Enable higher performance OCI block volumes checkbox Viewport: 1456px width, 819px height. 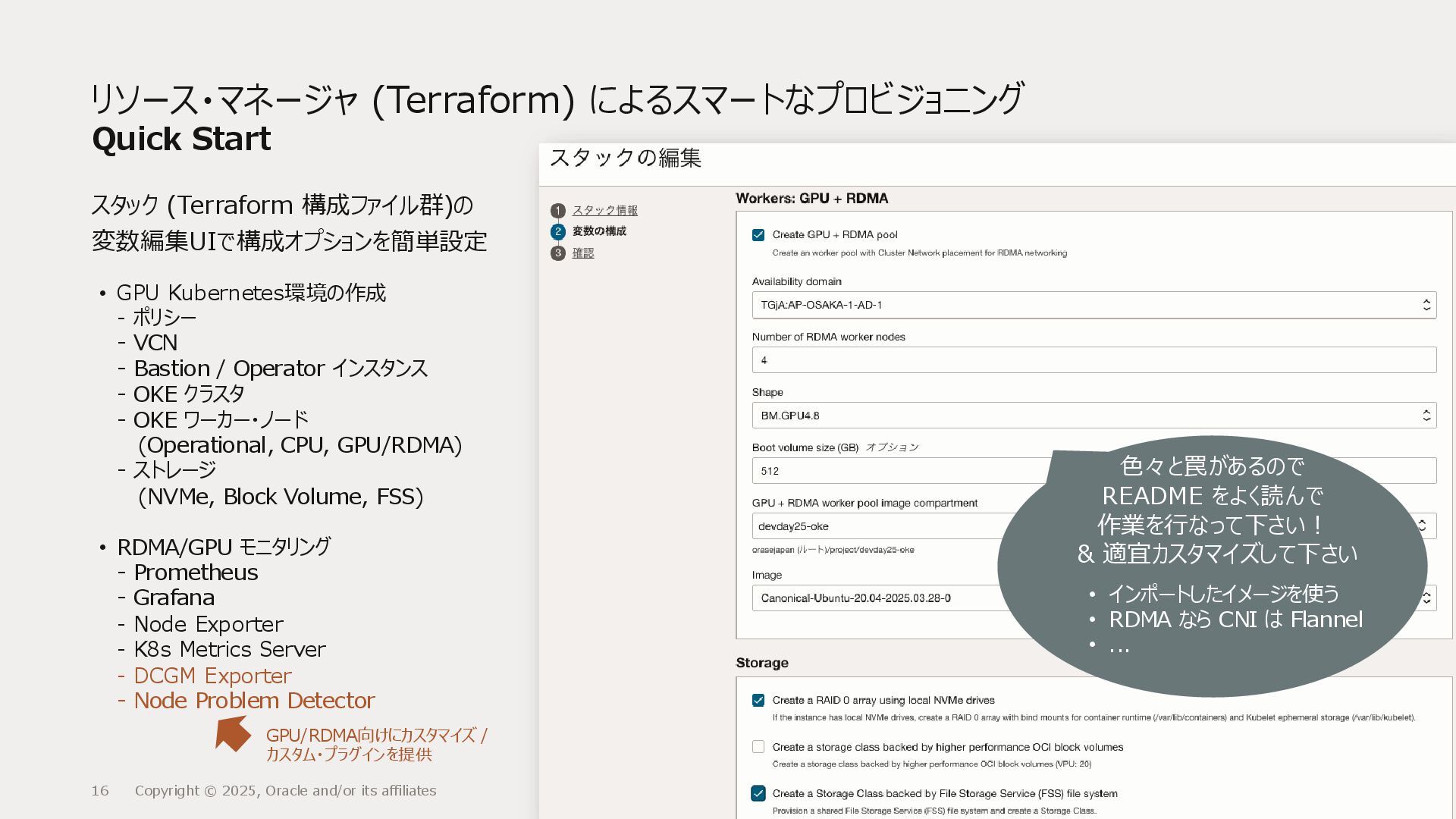[x=758, y=747]
